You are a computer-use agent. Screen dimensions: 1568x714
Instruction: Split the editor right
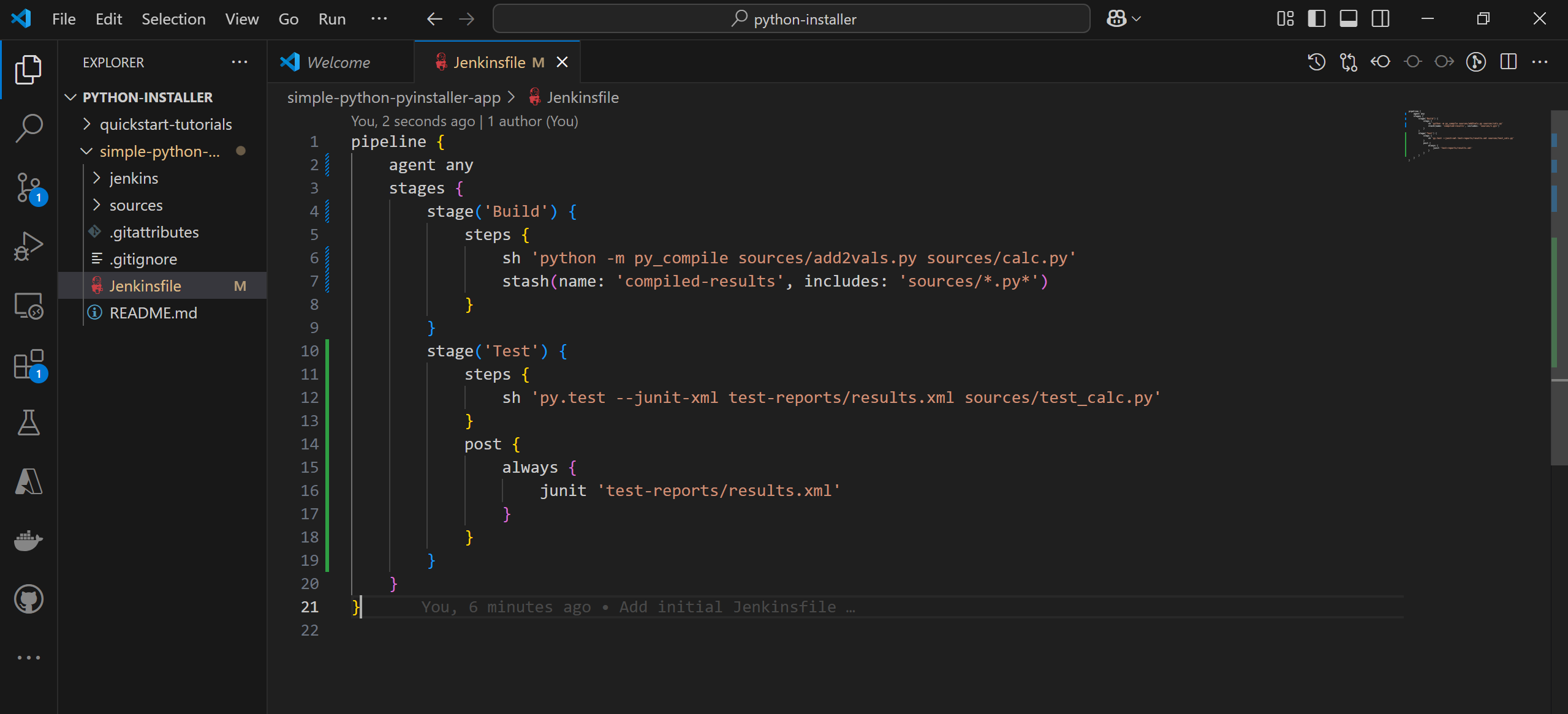click(x=1508, y=62)
